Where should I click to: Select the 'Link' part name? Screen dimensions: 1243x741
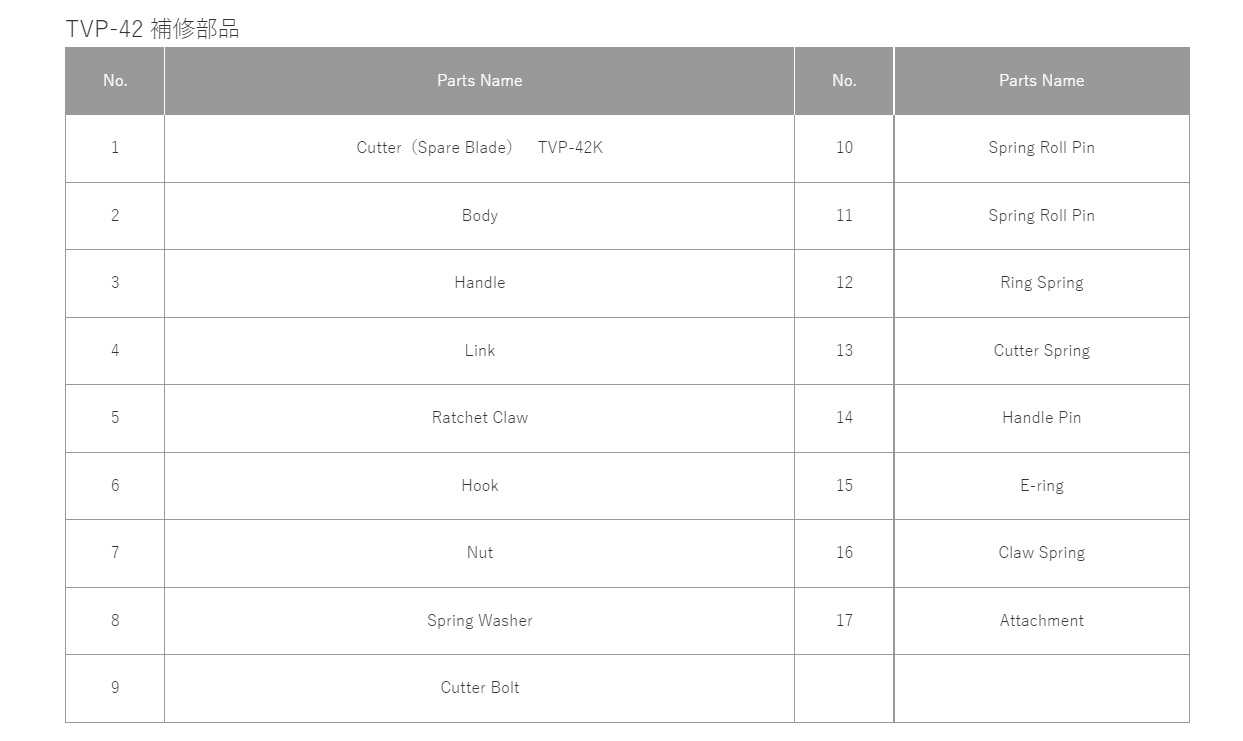click(x=479, y=351)
